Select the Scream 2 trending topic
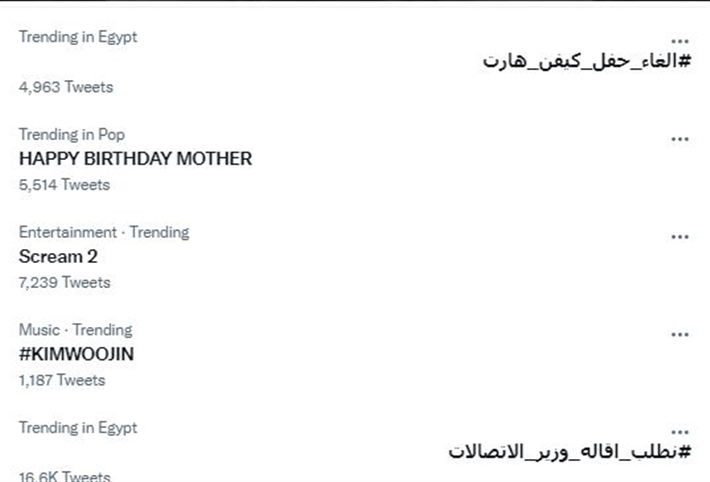The image size is (710, 482). pos(58,256)
